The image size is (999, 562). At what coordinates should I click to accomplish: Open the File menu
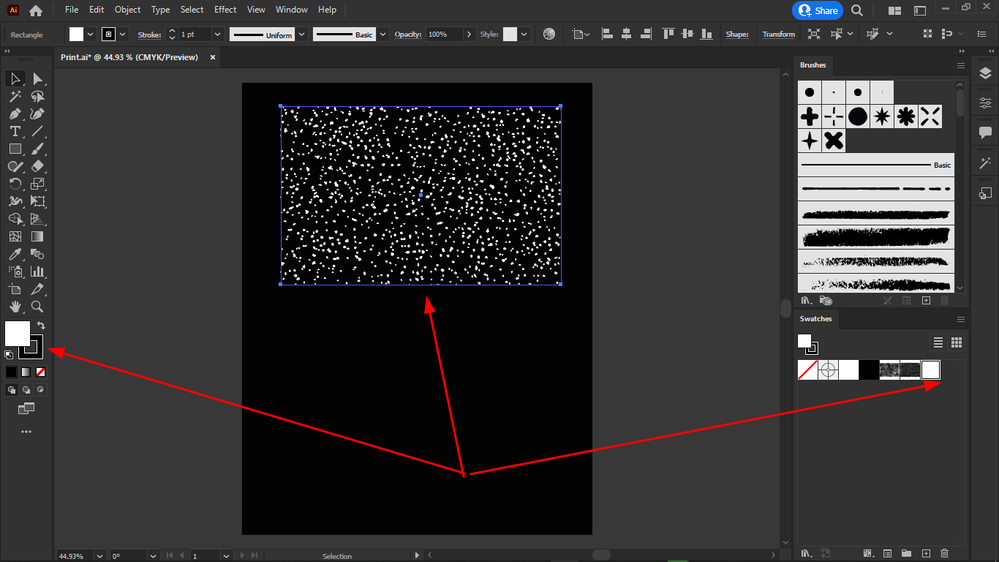tap(71, 10)
